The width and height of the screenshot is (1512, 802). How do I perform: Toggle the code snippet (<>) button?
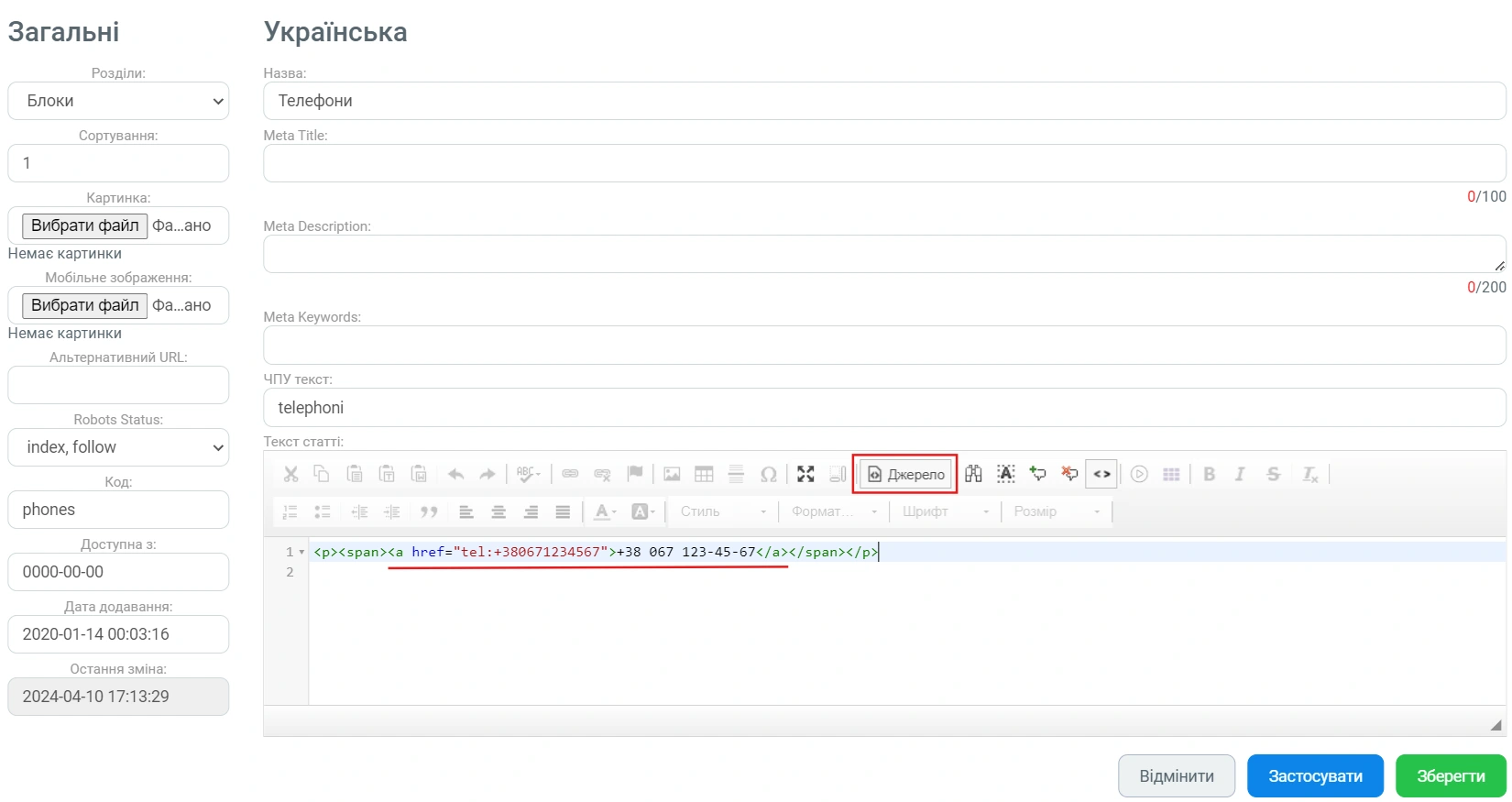(x=1101, y=474)
